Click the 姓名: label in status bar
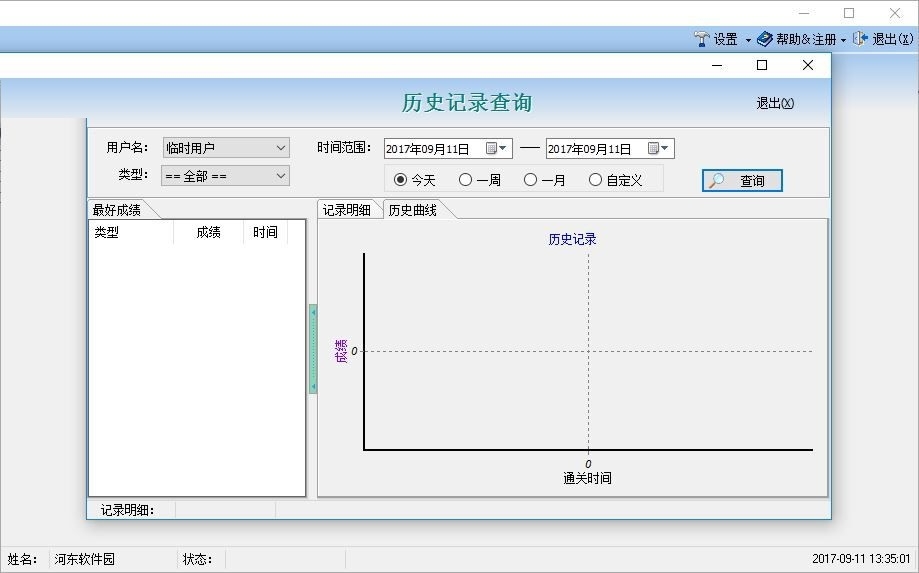This screenshot has height=573, width=919. [22, 559]
